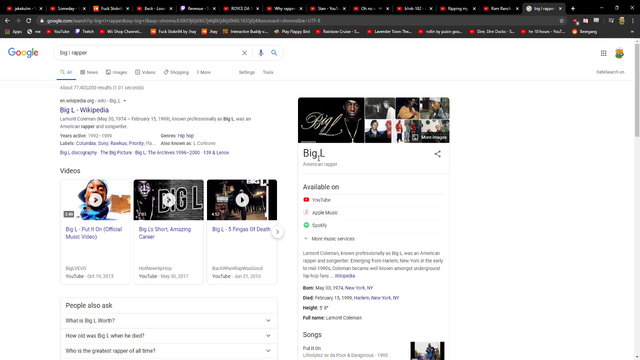Expand More music services
Screen dimensions: 640x360
click(x=329, y=239)
